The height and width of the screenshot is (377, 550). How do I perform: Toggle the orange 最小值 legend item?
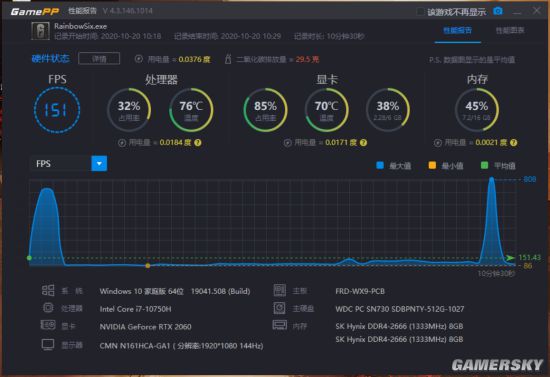click(x=446, y=166)
